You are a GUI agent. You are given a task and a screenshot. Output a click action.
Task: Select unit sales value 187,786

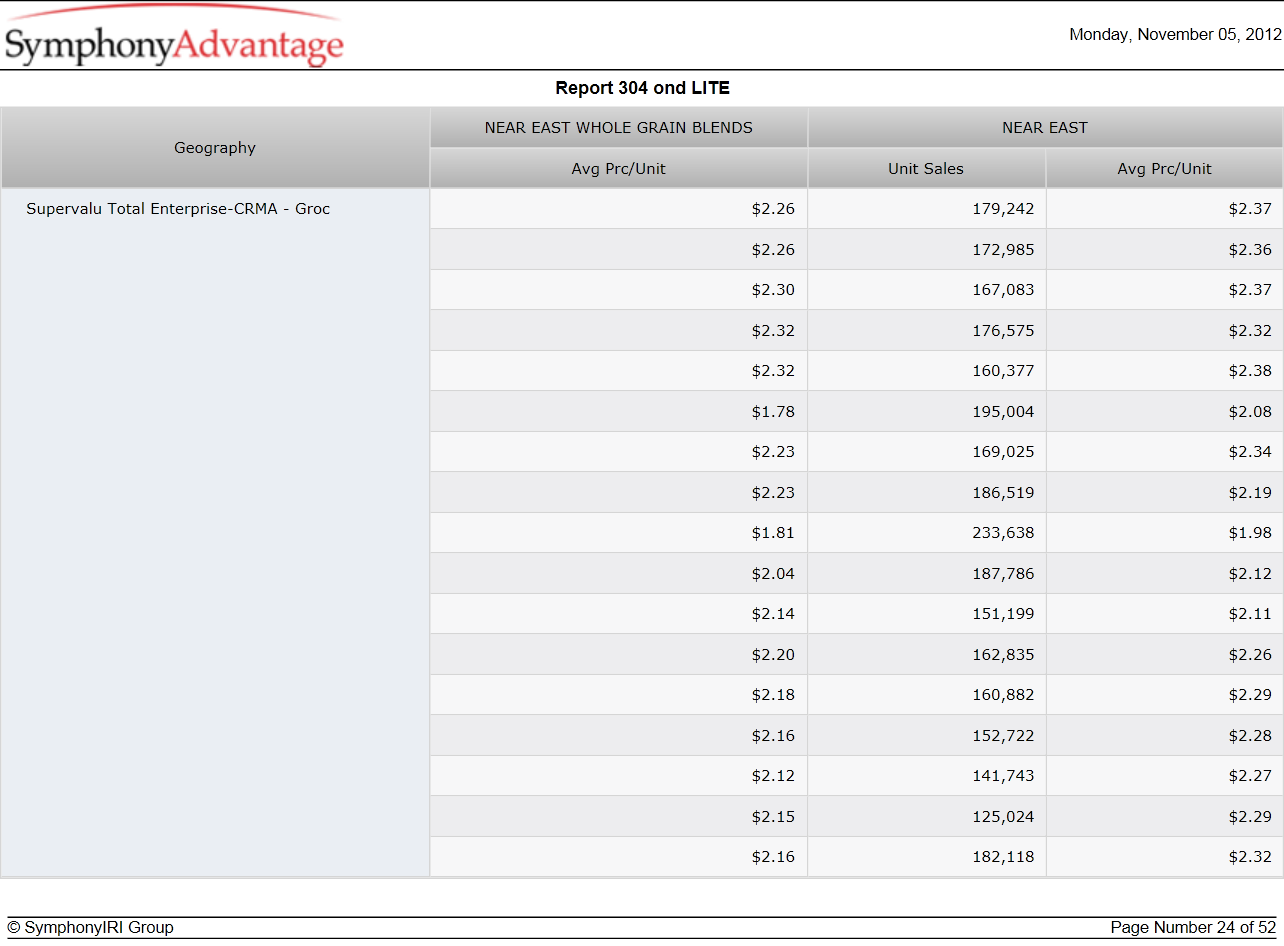pyautogui.click(x=1003, y=574)
